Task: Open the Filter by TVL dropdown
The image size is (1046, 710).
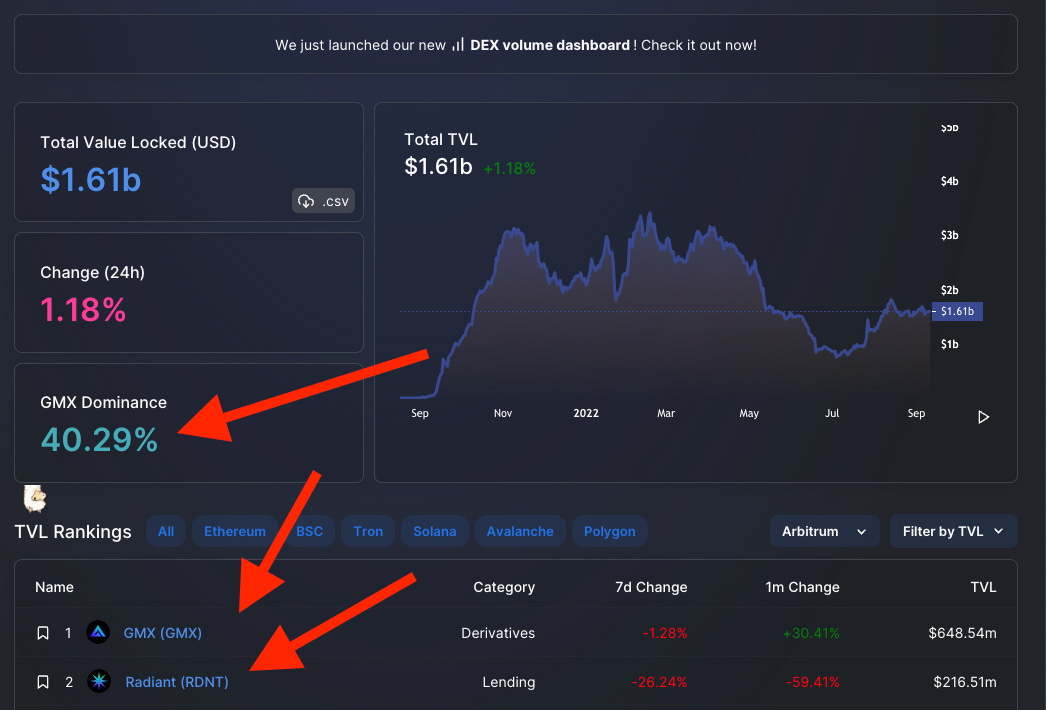Action: [953, 531]
